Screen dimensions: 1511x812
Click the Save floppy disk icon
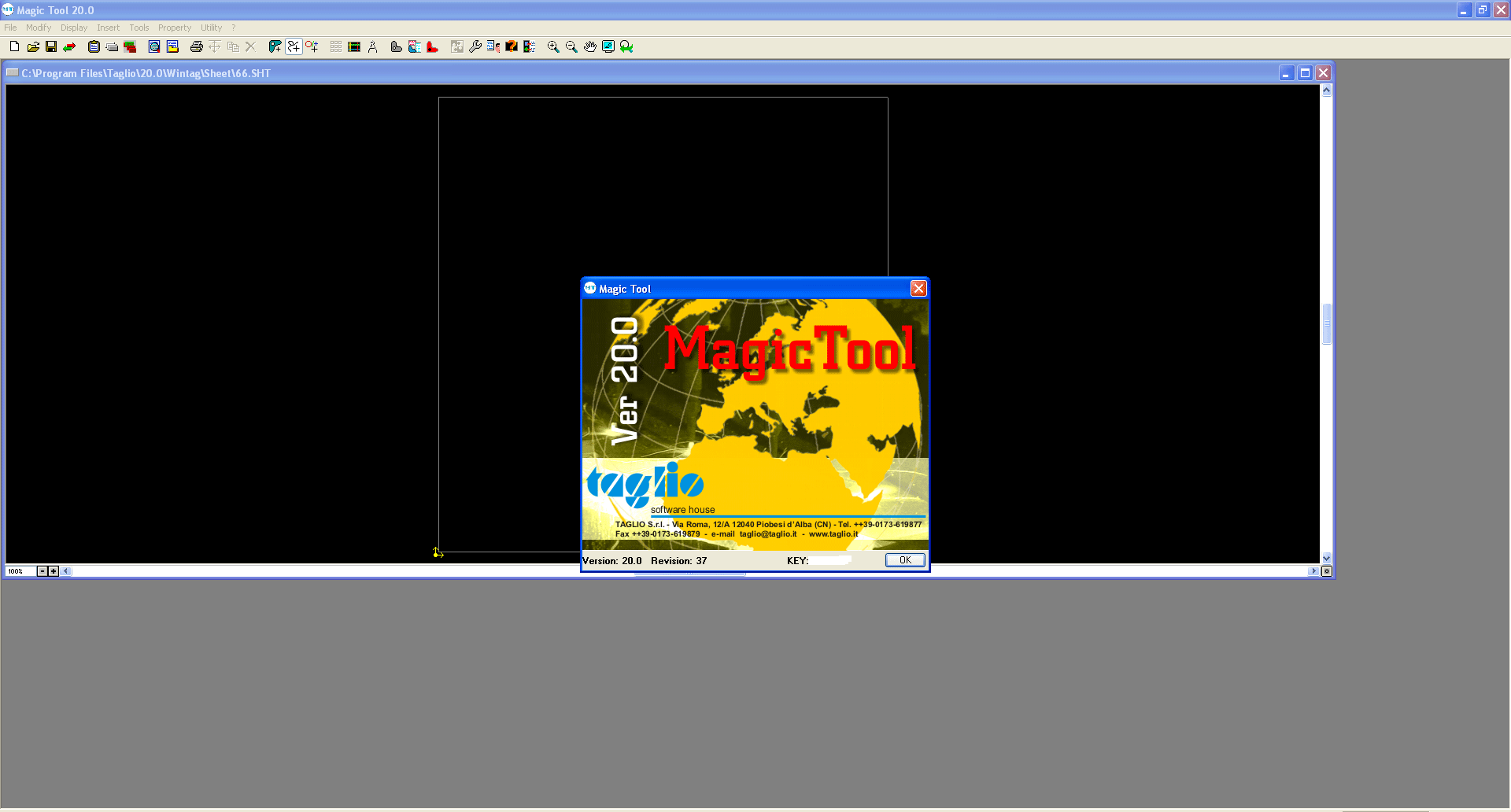point(51,47)
